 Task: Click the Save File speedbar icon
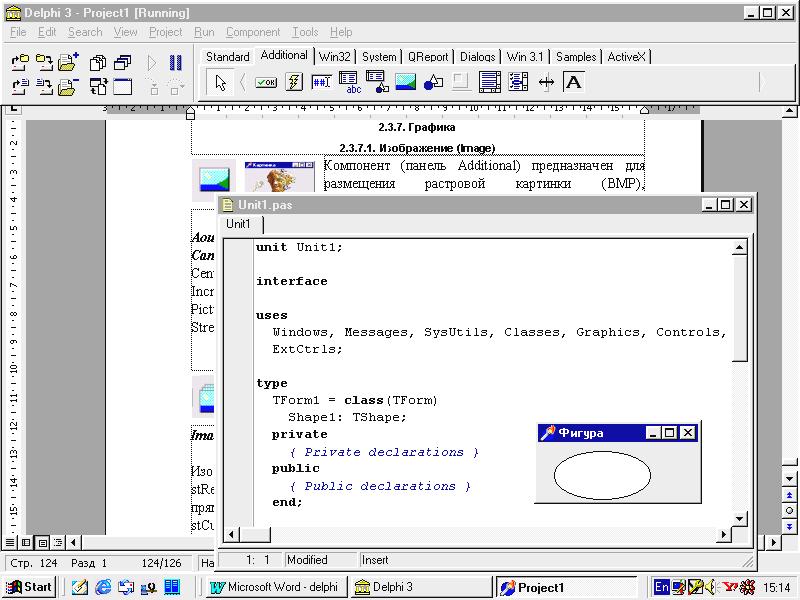point(44,87)
